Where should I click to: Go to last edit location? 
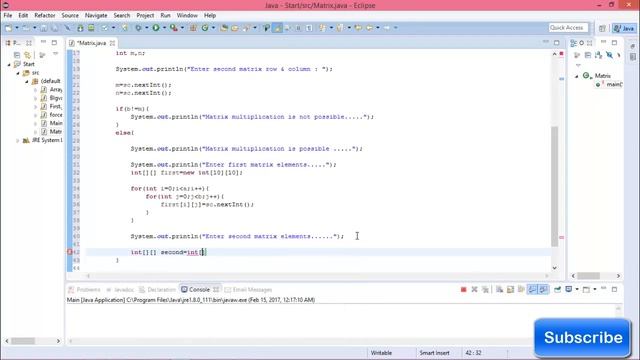click(358, 28)
